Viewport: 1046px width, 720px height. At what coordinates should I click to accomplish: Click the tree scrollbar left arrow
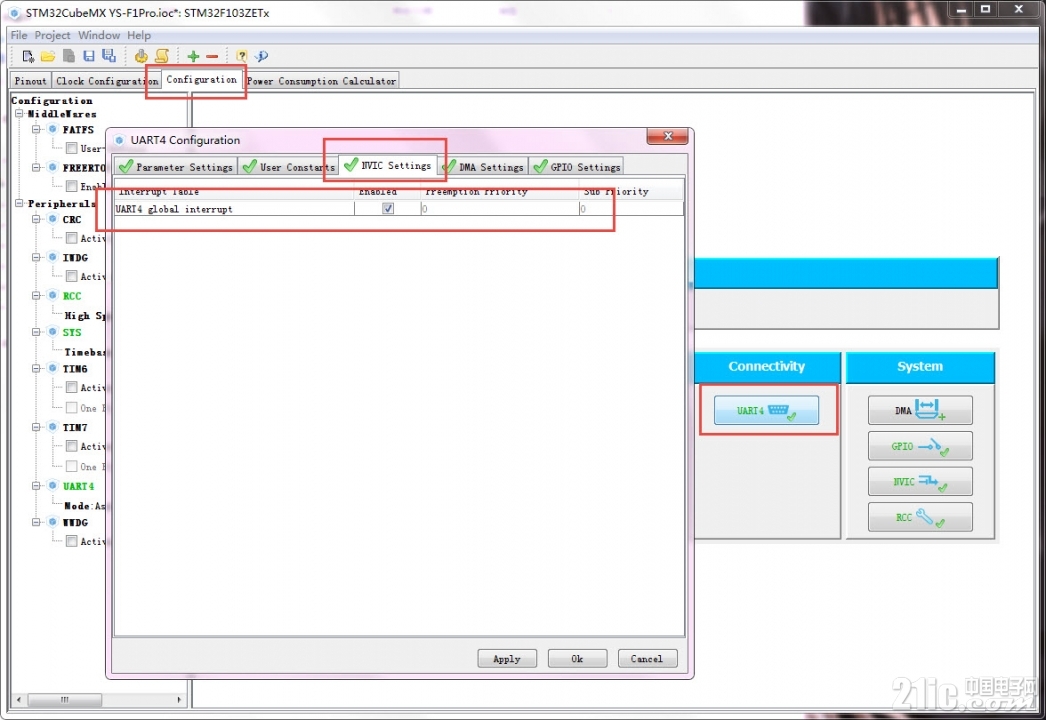point(18,699)
